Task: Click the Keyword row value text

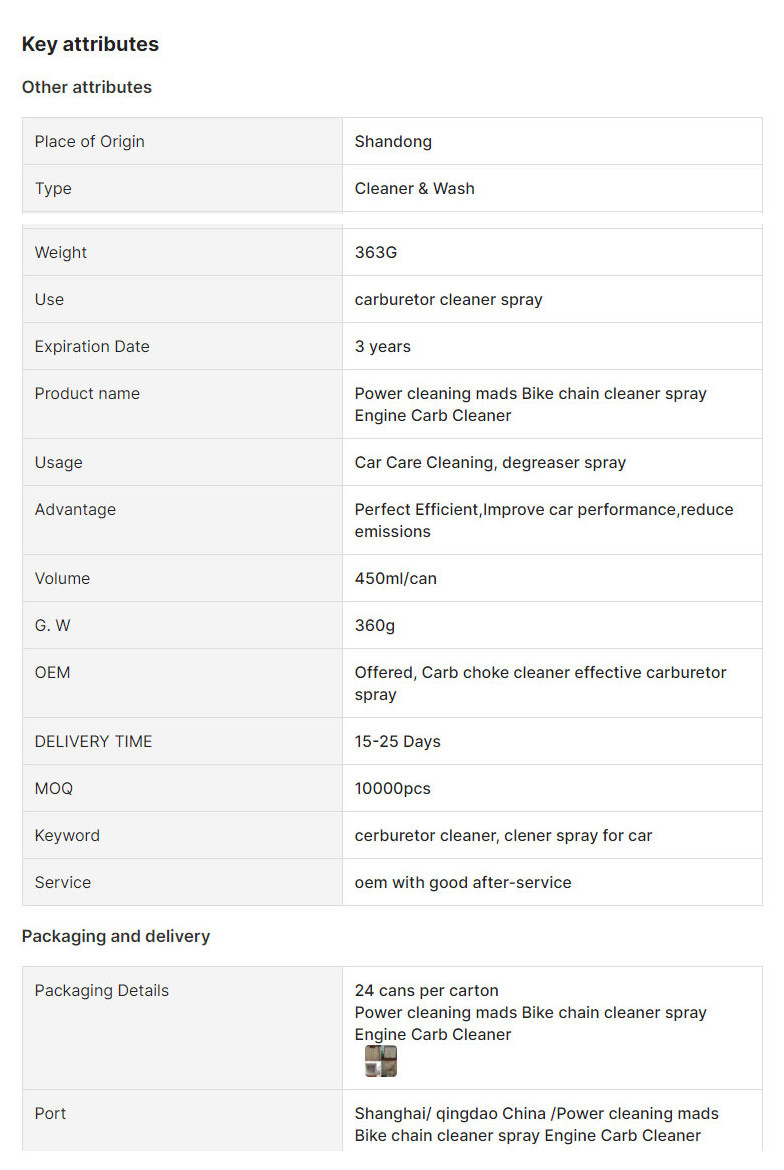Action: tap(504, 836)
